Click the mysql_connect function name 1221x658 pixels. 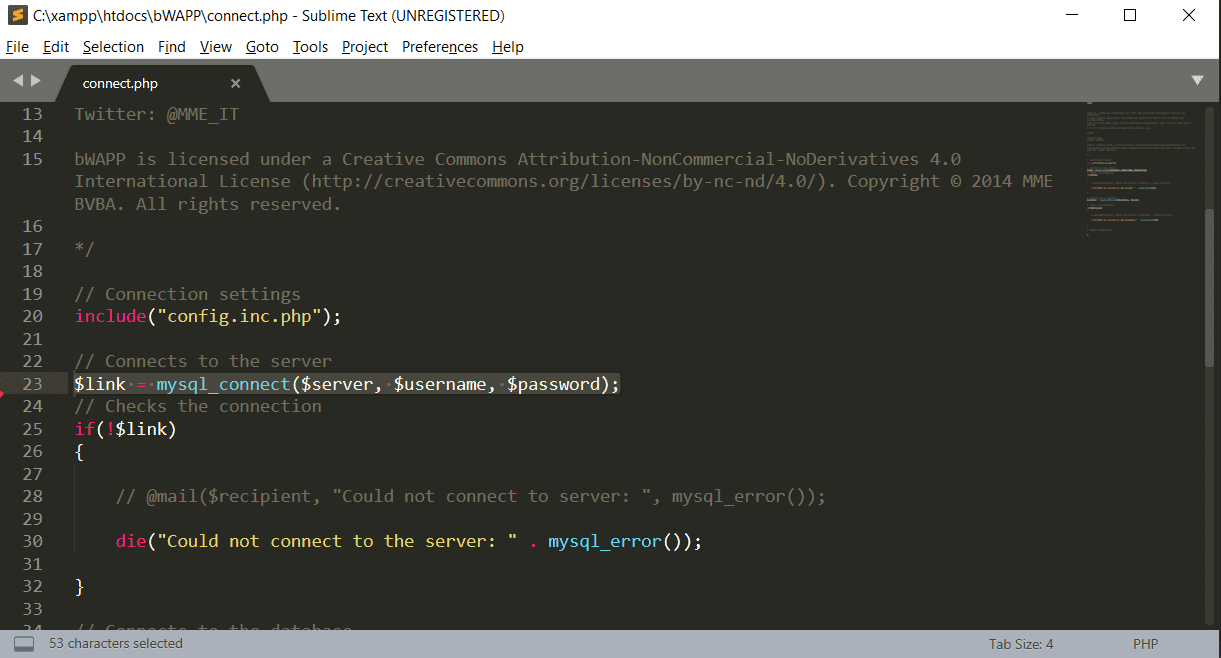point(223,384)
